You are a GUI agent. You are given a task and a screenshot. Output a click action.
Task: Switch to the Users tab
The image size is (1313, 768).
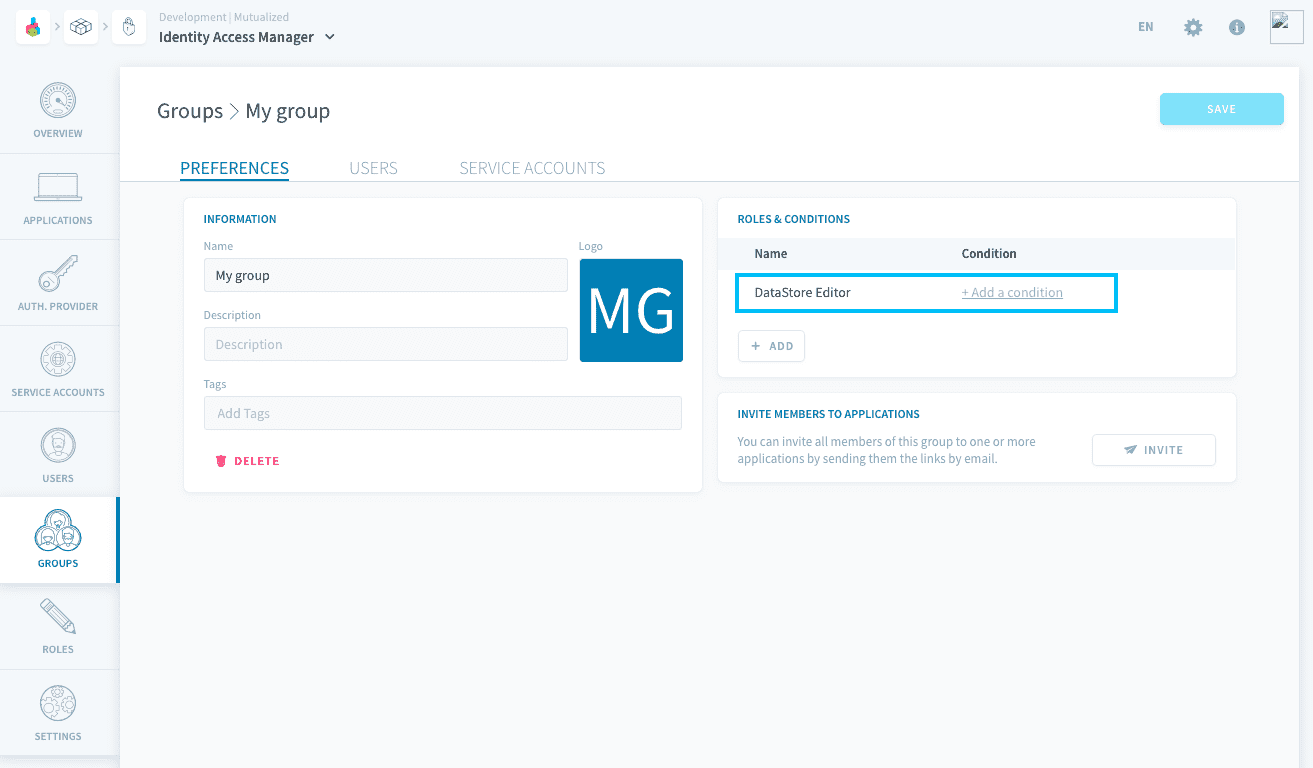(x=373, y=168)
